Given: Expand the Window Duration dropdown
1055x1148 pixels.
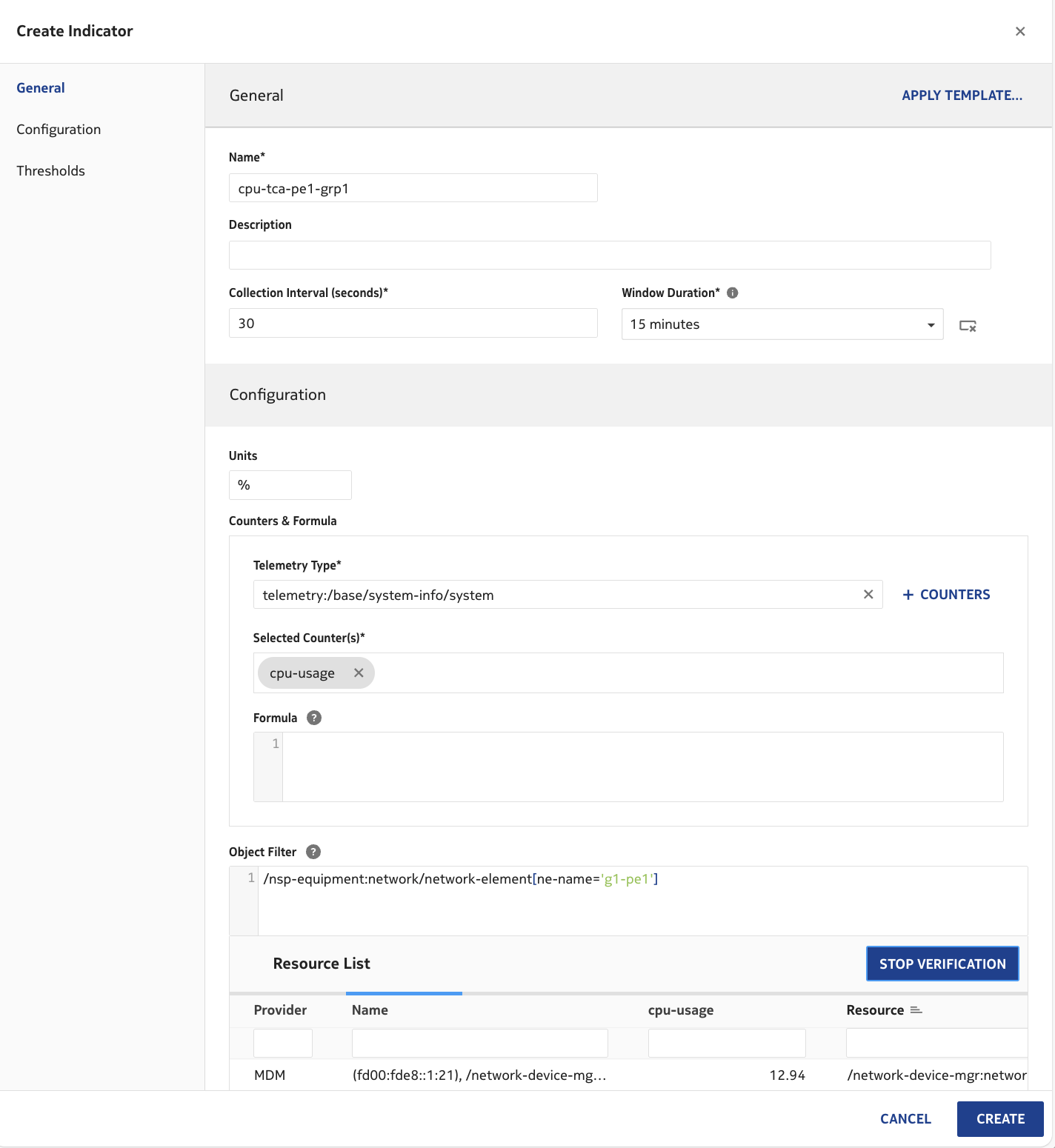Looking at the screenshot, I should 931,324.
